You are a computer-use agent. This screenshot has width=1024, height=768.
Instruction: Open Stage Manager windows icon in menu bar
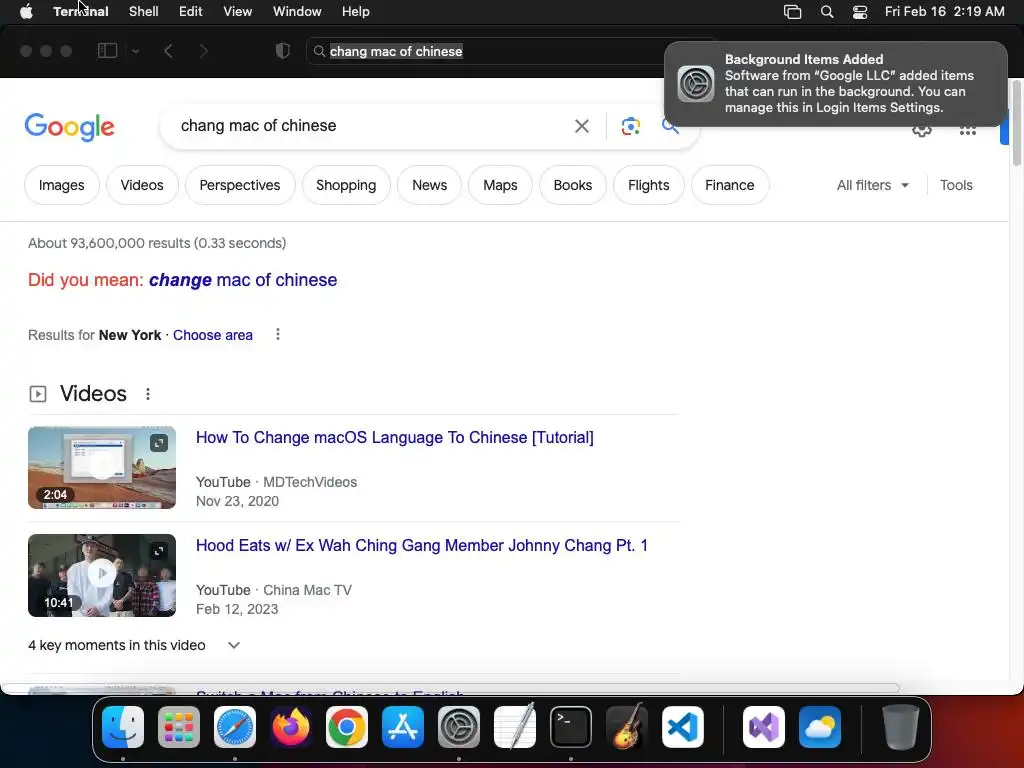[792, 12]
